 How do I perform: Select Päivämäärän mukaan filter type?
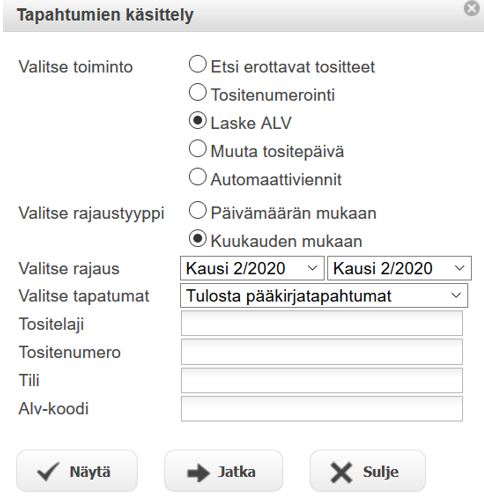point(198,210)
